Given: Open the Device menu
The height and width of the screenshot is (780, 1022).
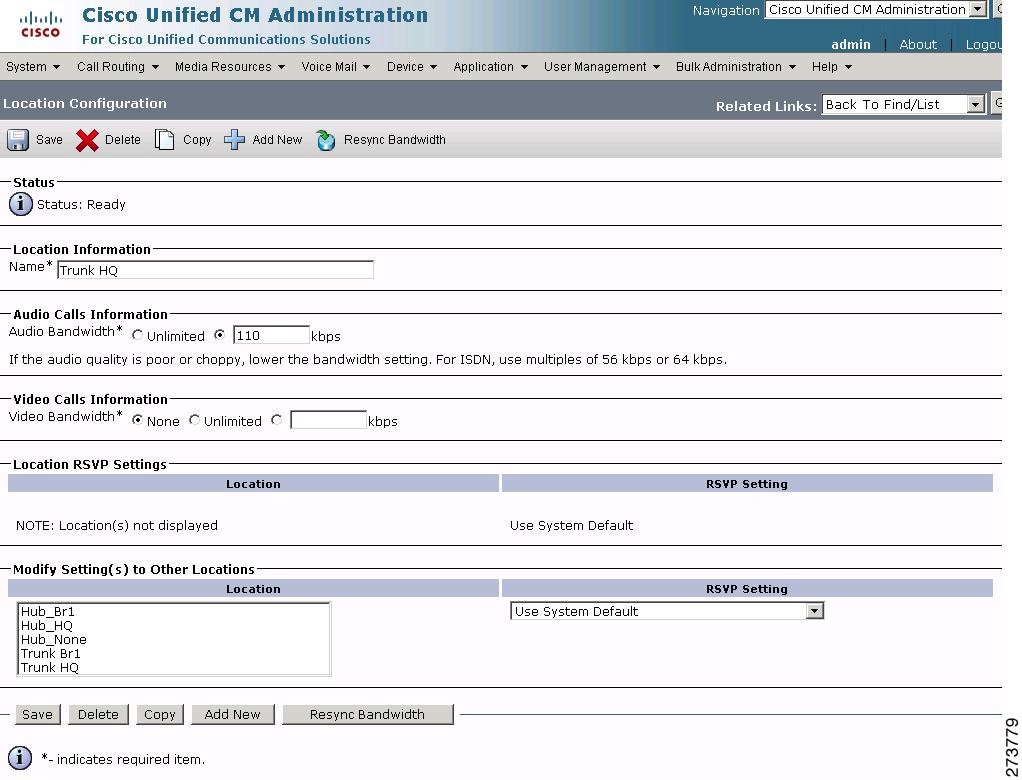Looking at the screenshot, I should tap(412, 66).
